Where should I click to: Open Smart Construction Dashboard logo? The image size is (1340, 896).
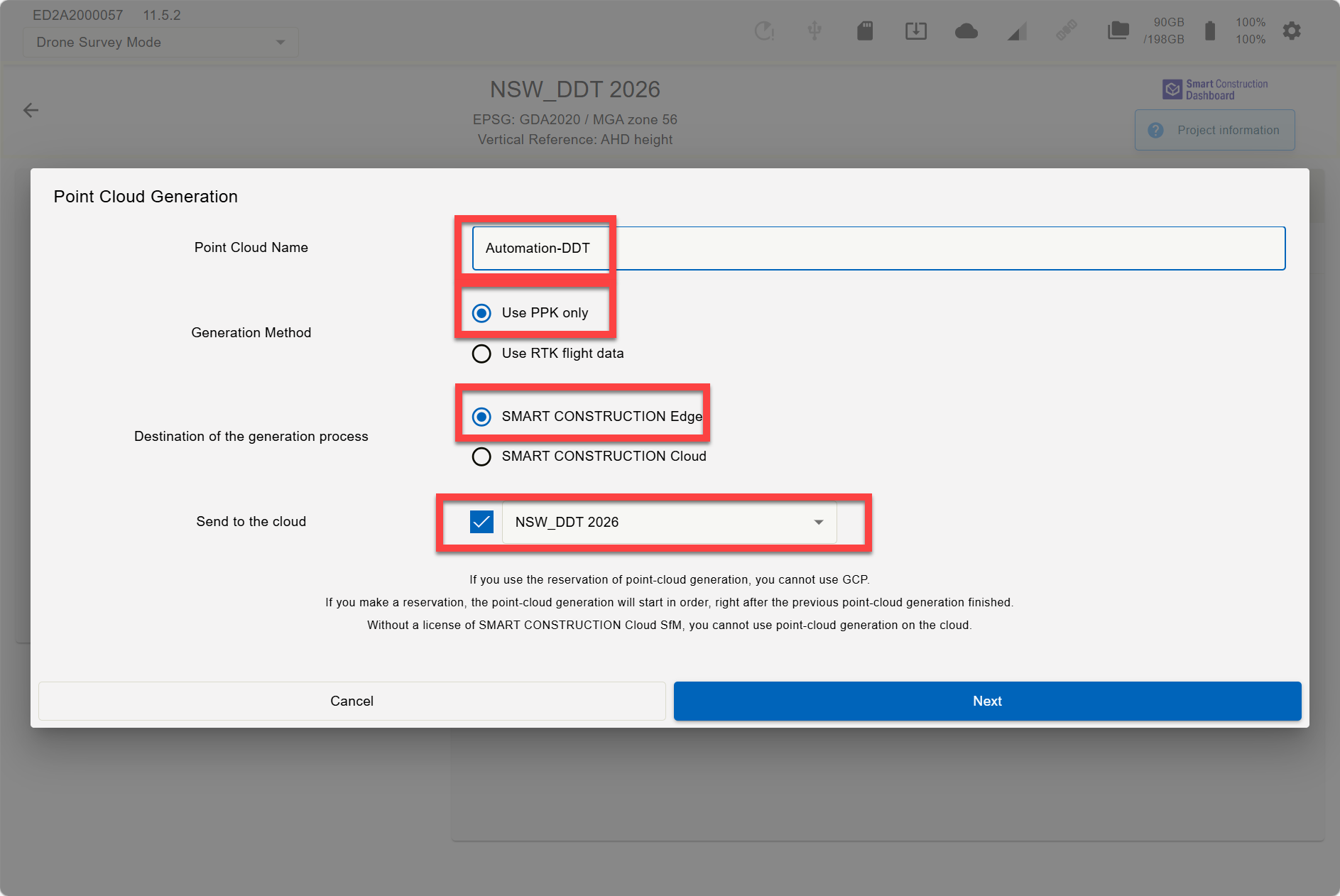1215,89
